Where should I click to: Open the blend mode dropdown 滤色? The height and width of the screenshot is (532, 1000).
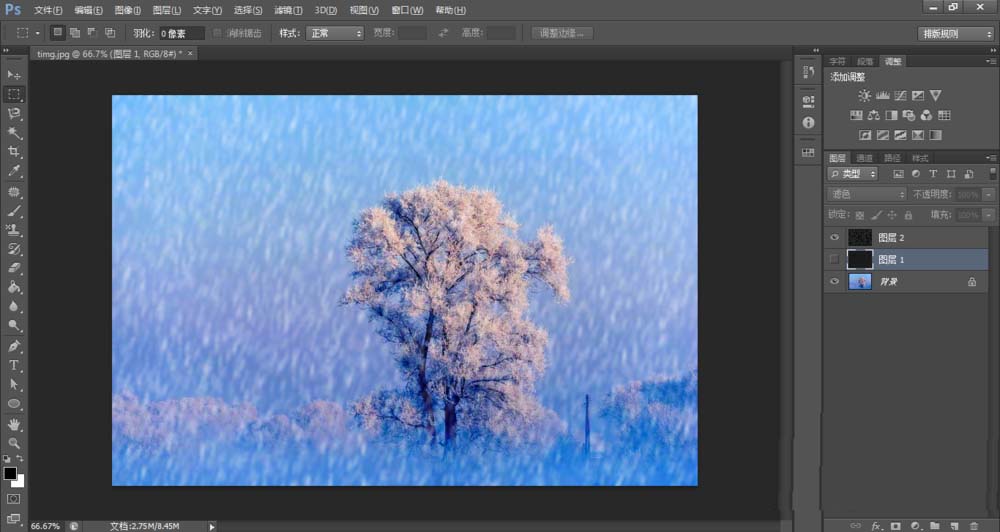coord(867,194)
